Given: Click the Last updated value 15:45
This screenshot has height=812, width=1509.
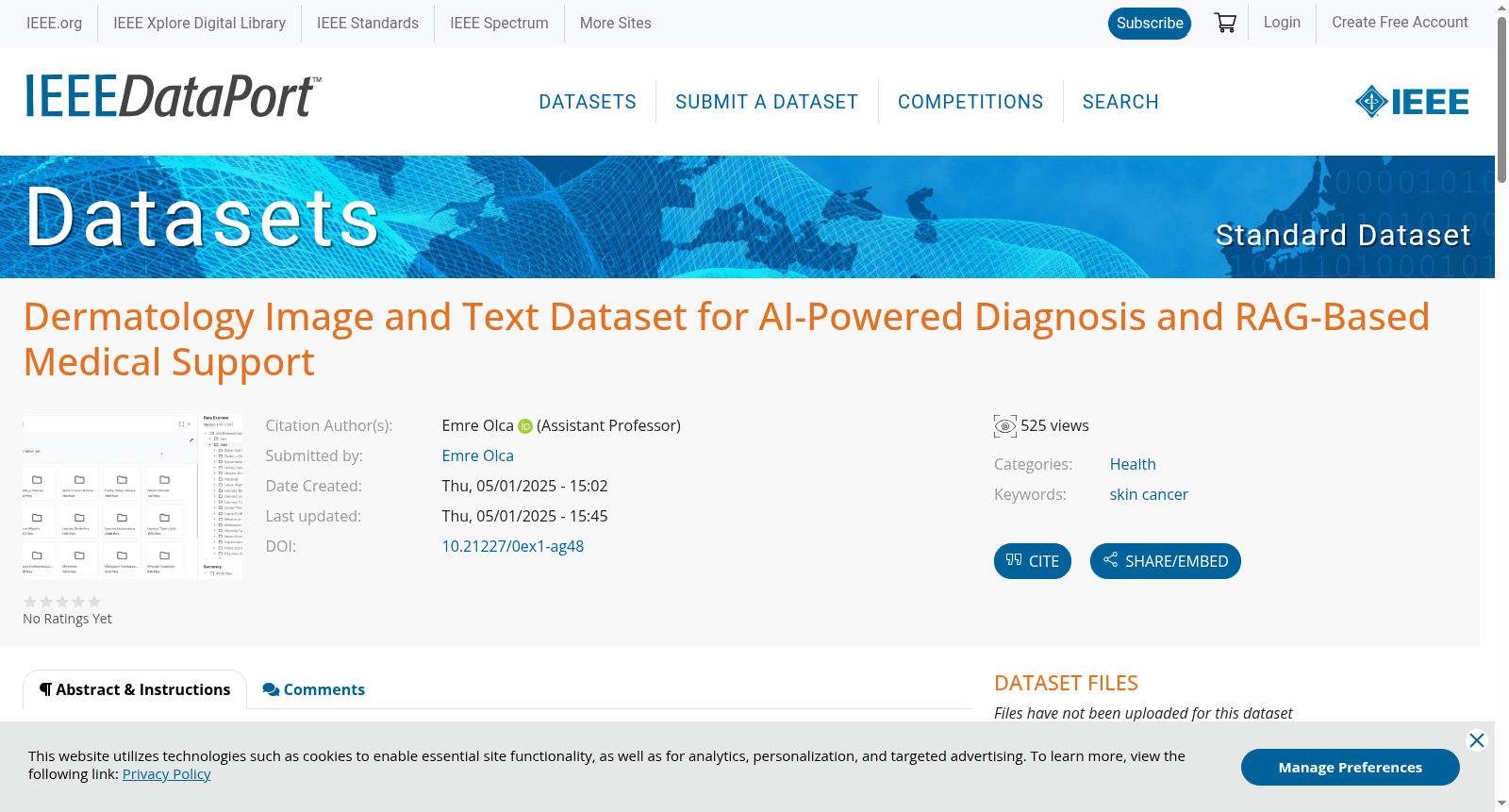Looking at the screenshot, I should pyautogui.click(x=525, y=516).
